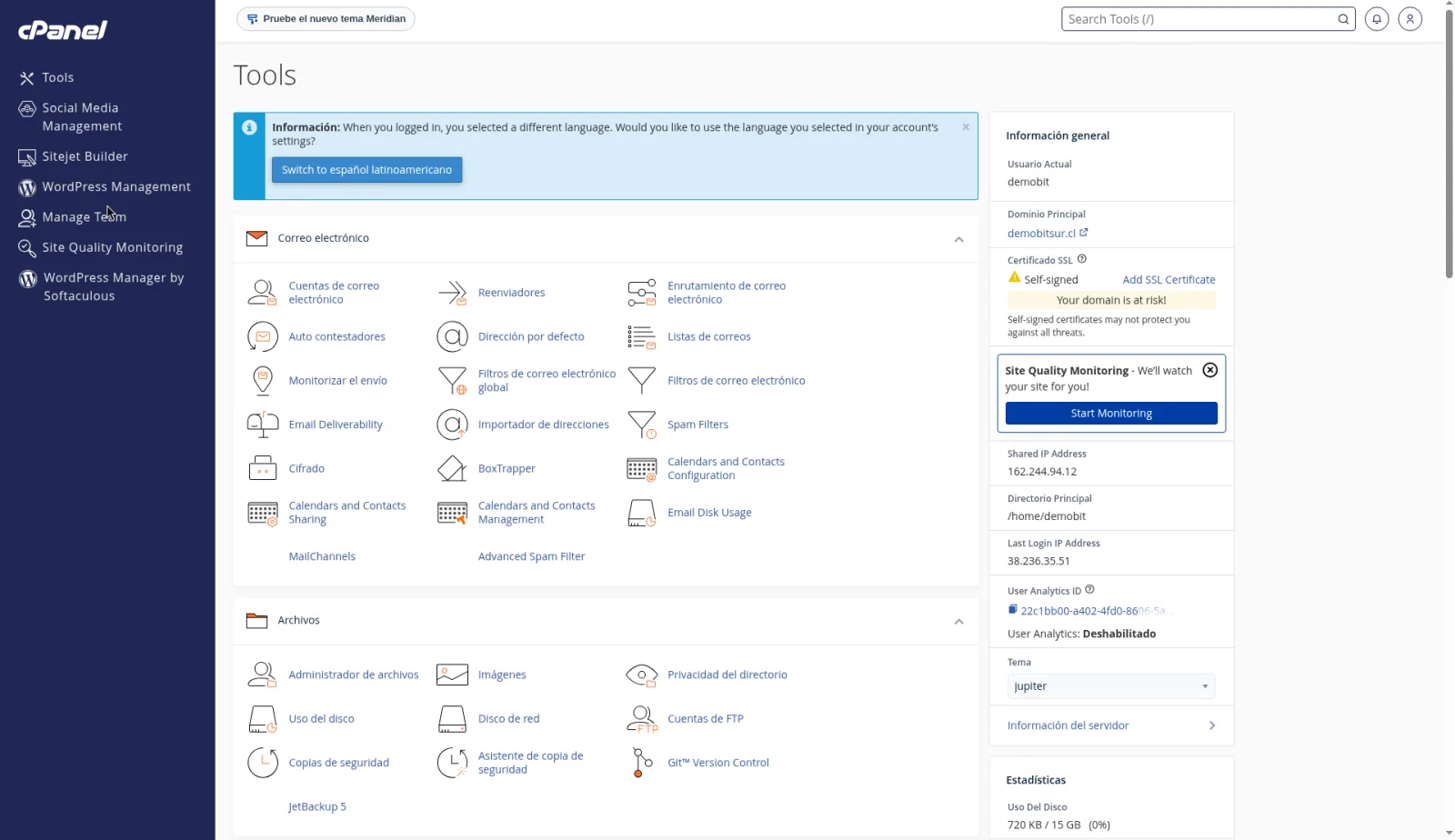Screen dimensions: 1455x840
Task: Open the user account icon
Action: click(x=1410, y=19)
